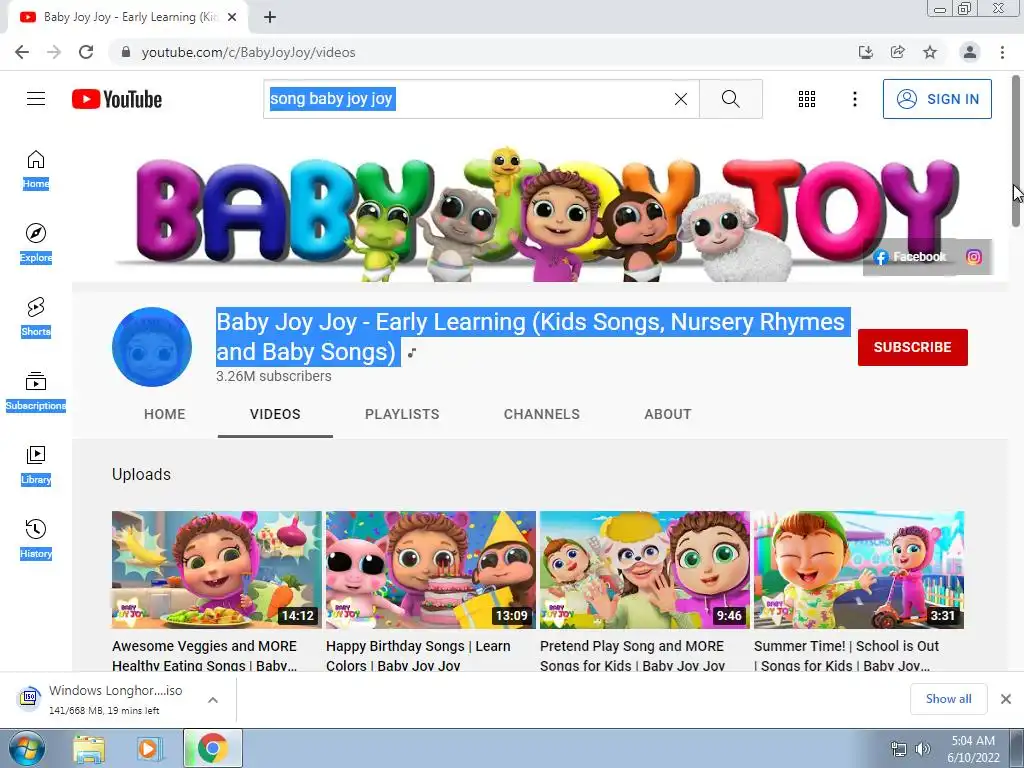Open the channel's Instagram icon on banner

click(x=973, y=257)
